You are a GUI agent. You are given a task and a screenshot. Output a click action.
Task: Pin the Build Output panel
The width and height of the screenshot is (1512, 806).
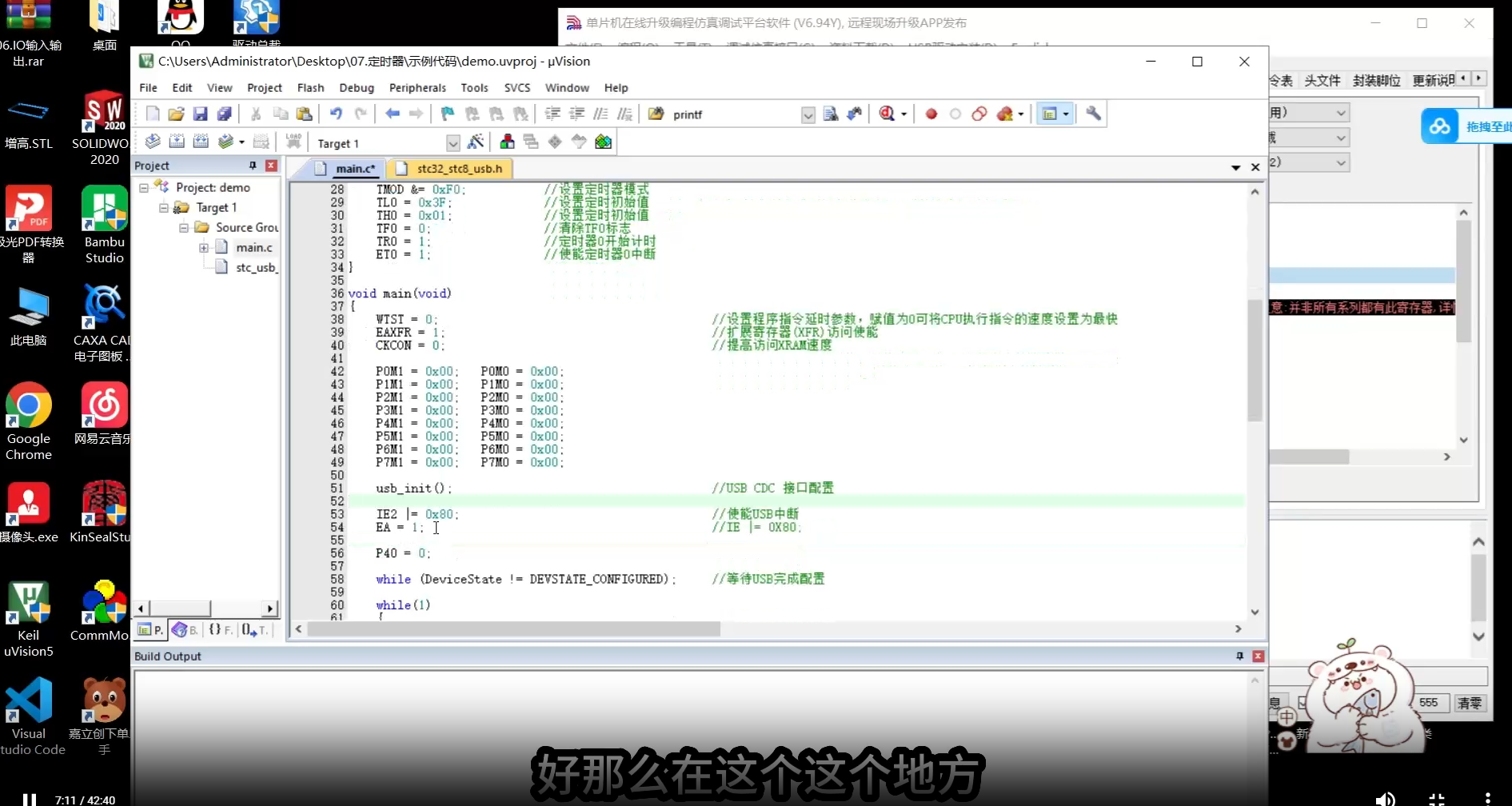[1239, 656]
